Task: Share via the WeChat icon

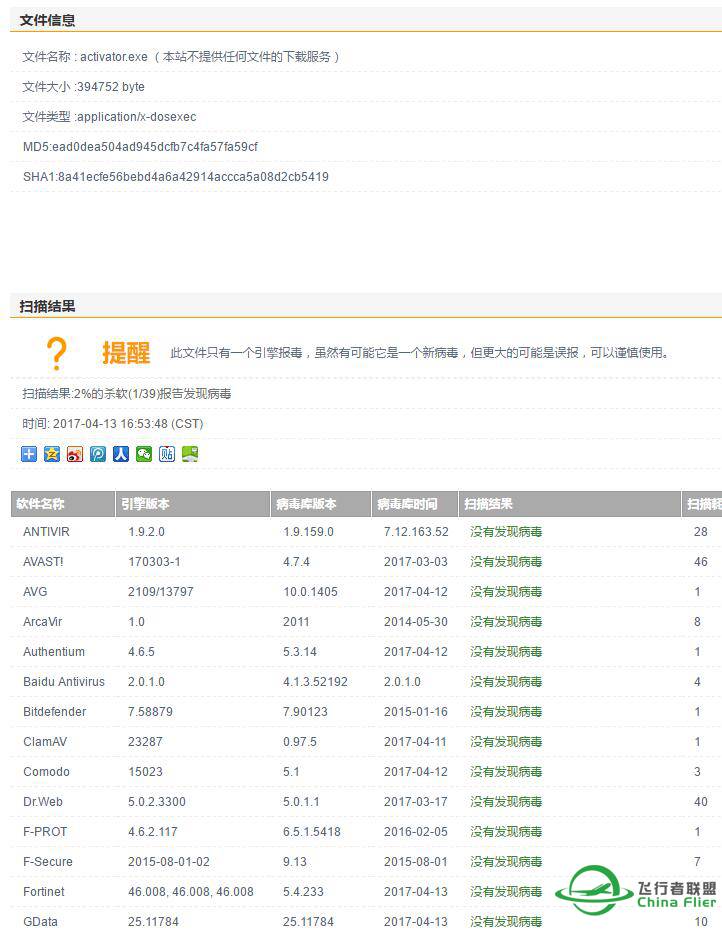Action: (x=144, y=454)
